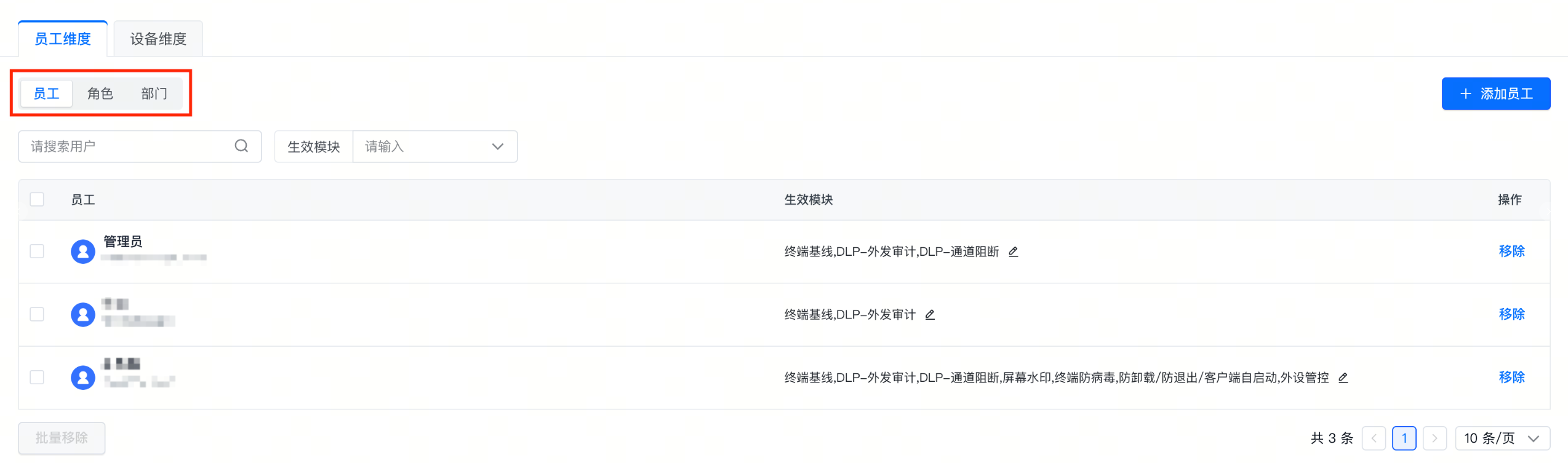
Task: Check the third employee row checkbox
Action: coord(37,378)
